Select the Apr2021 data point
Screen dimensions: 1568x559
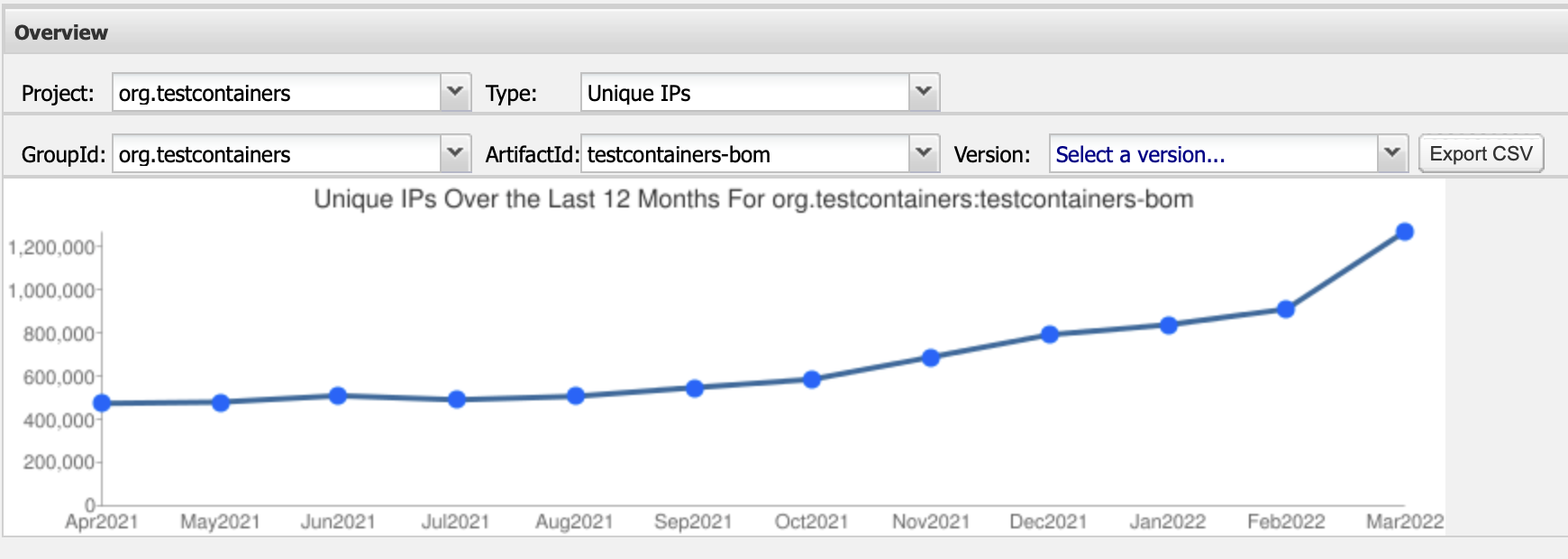102,403
